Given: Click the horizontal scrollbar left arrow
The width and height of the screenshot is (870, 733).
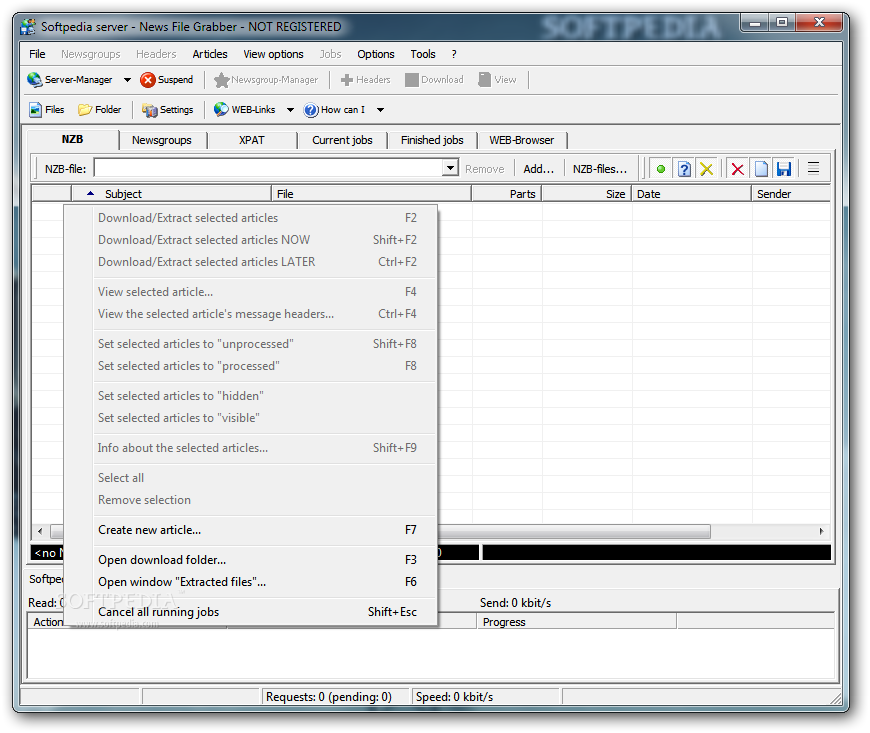Looking at the screenshot, I should (40, 531).
